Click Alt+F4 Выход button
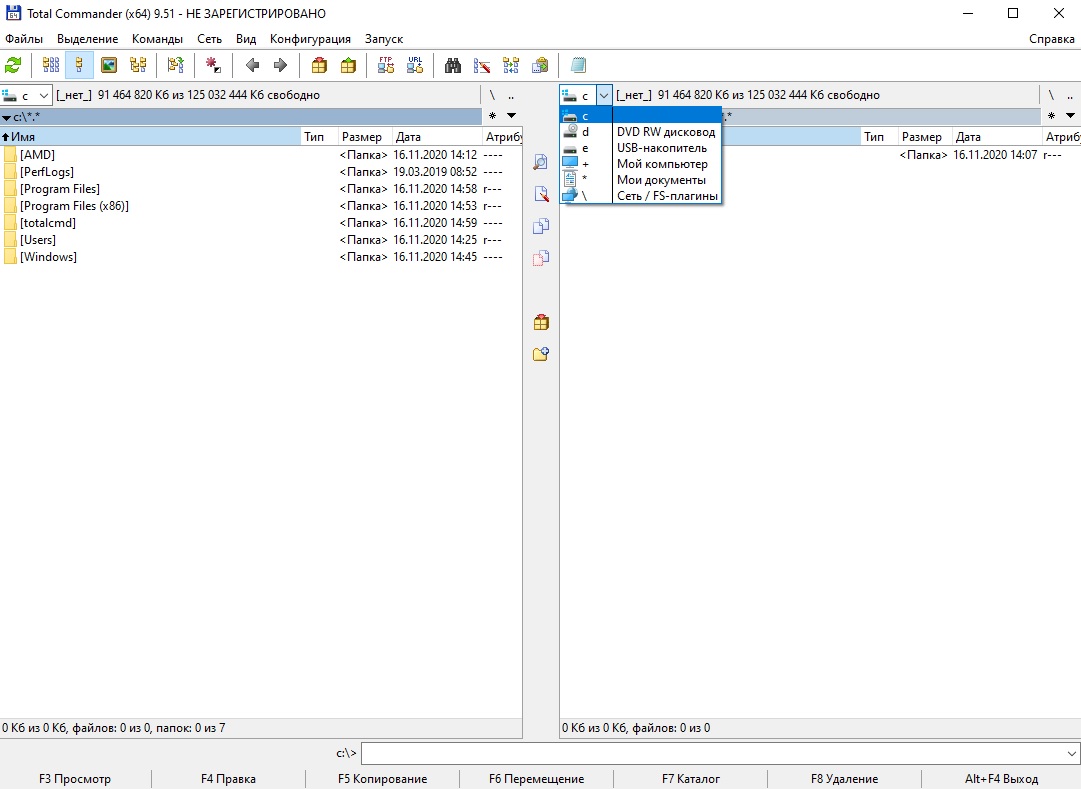Screen dimensions: 1081x789 pyautogui.click(x=1002, y=779)
